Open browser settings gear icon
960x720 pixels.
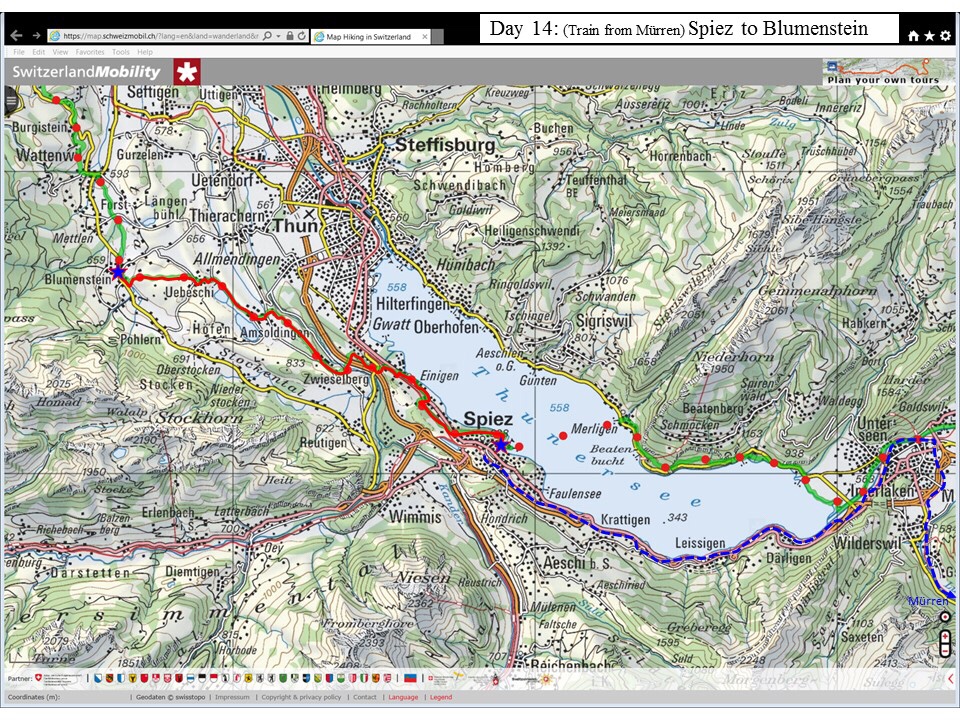point(945,36)
